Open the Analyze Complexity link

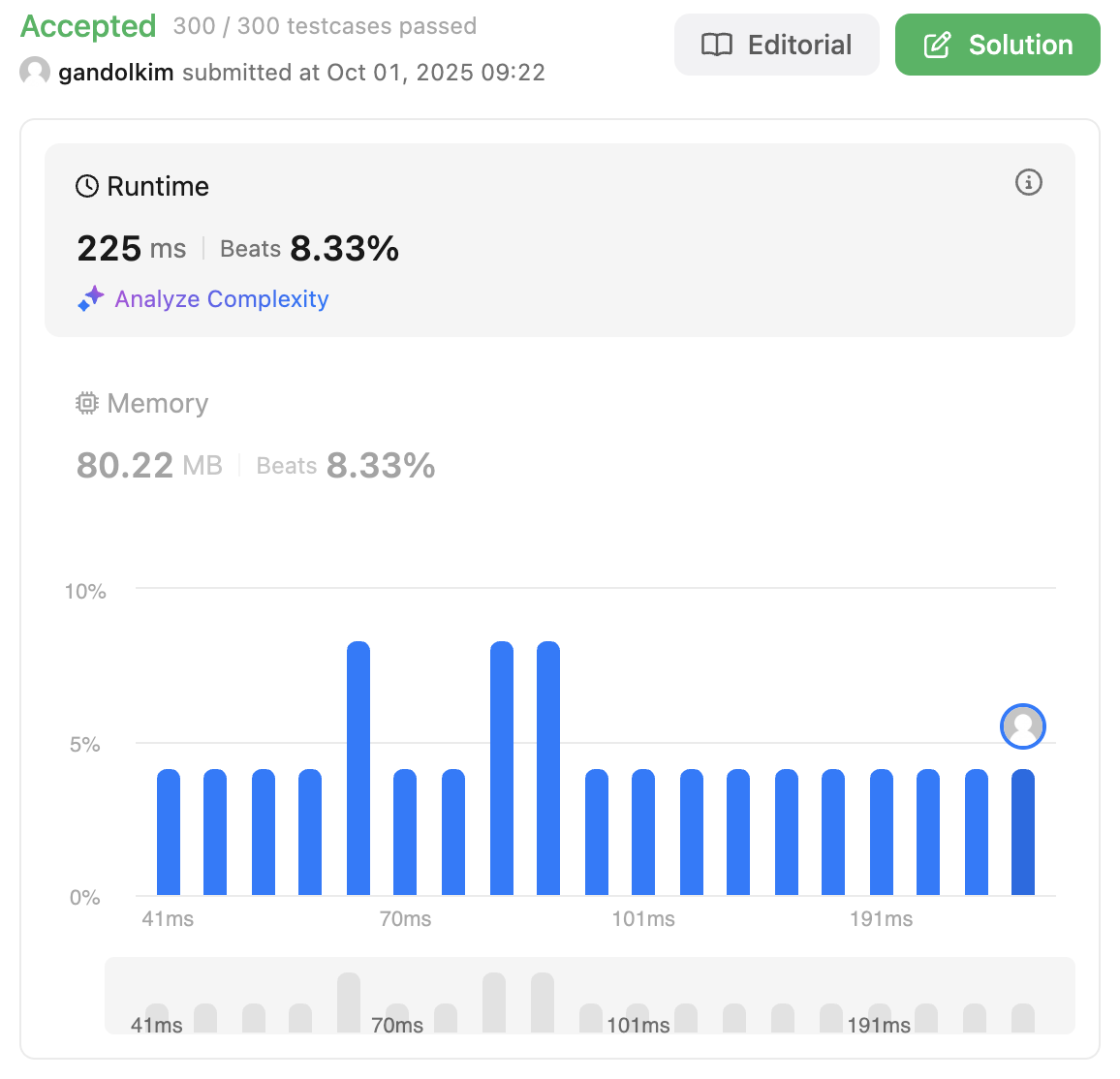coord(222,298)
